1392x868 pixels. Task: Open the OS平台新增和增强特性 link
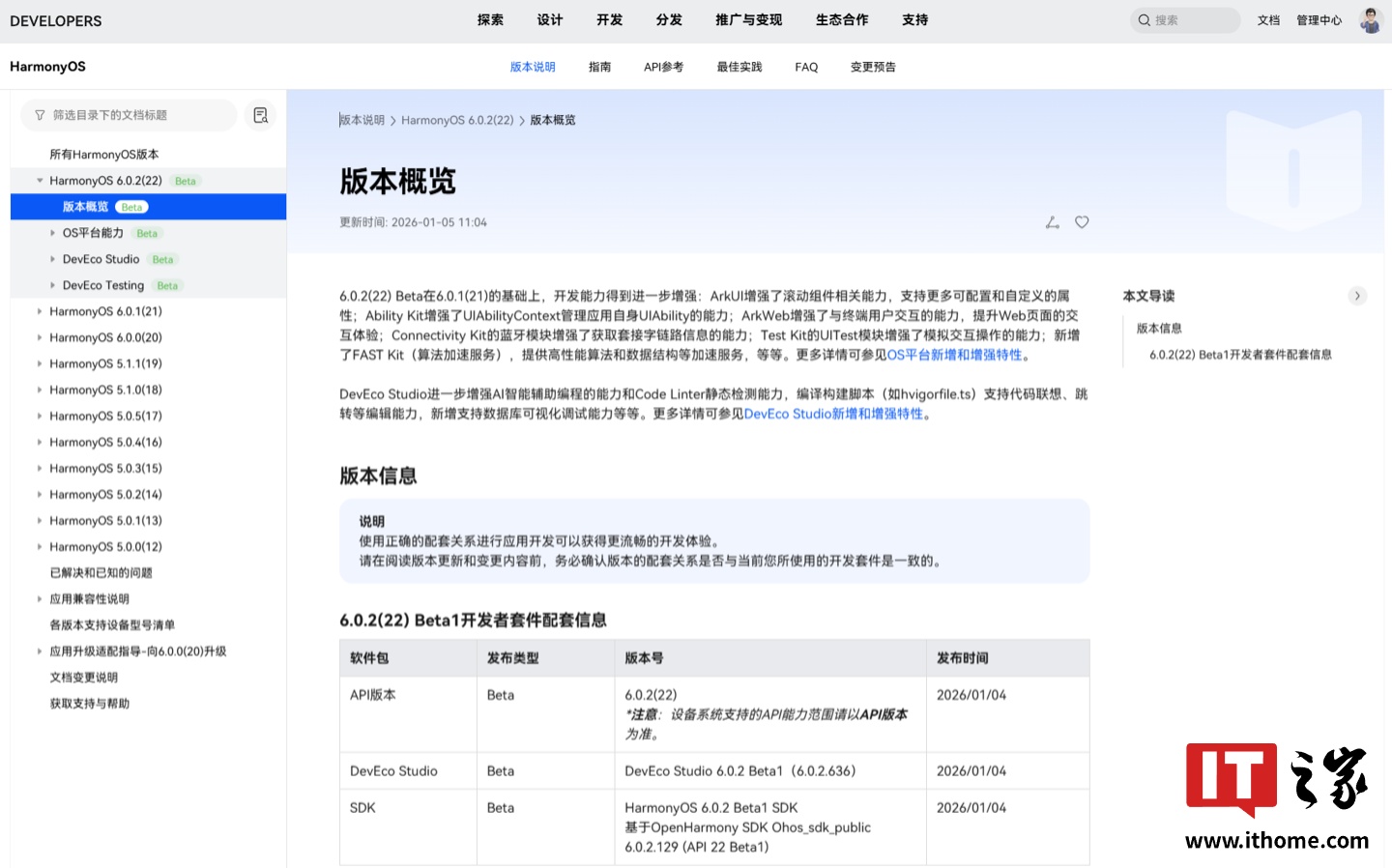(954, 355)
